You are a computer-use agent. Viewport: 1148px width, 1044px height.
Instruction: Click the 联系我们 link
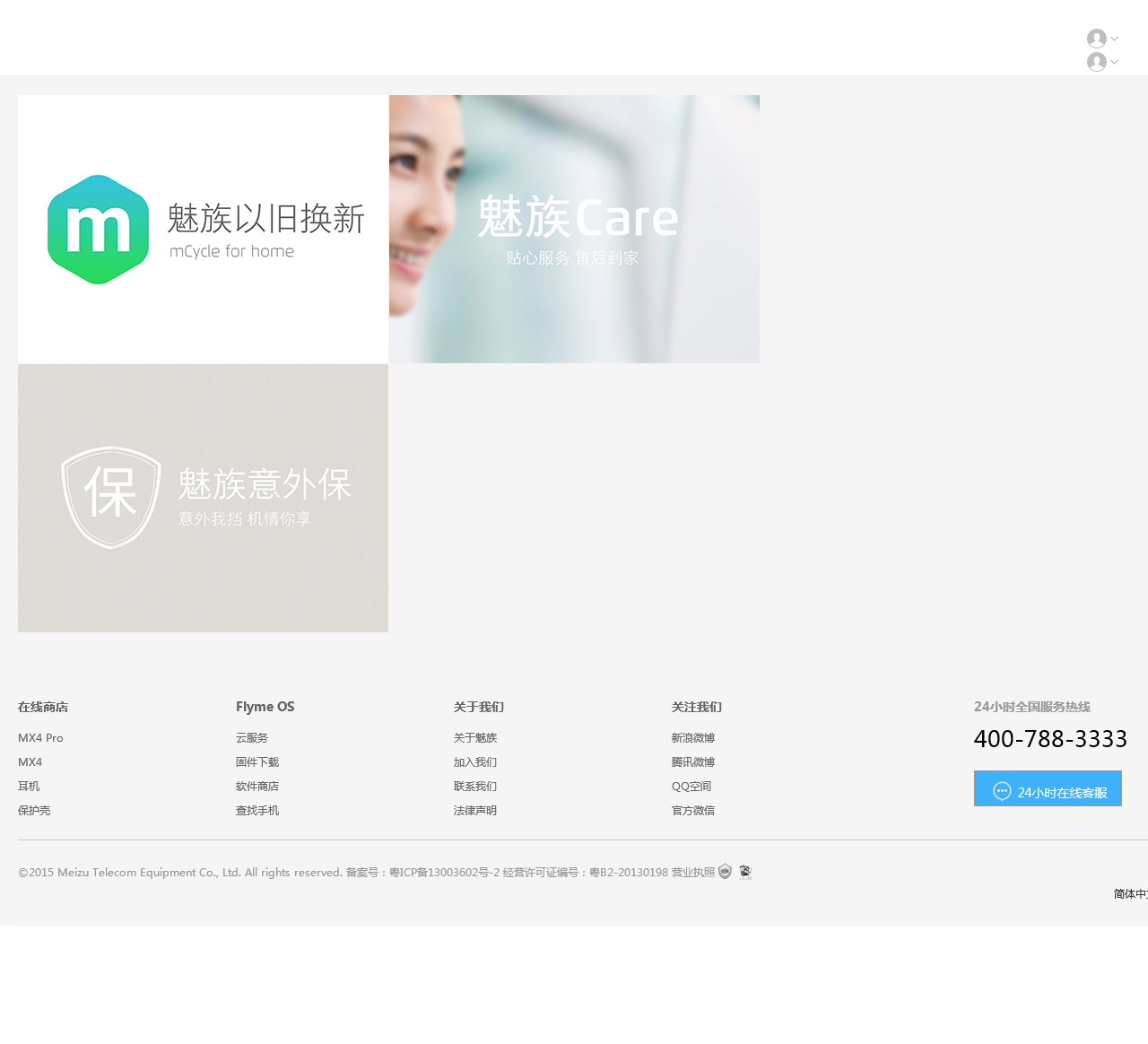pos(475,787)
